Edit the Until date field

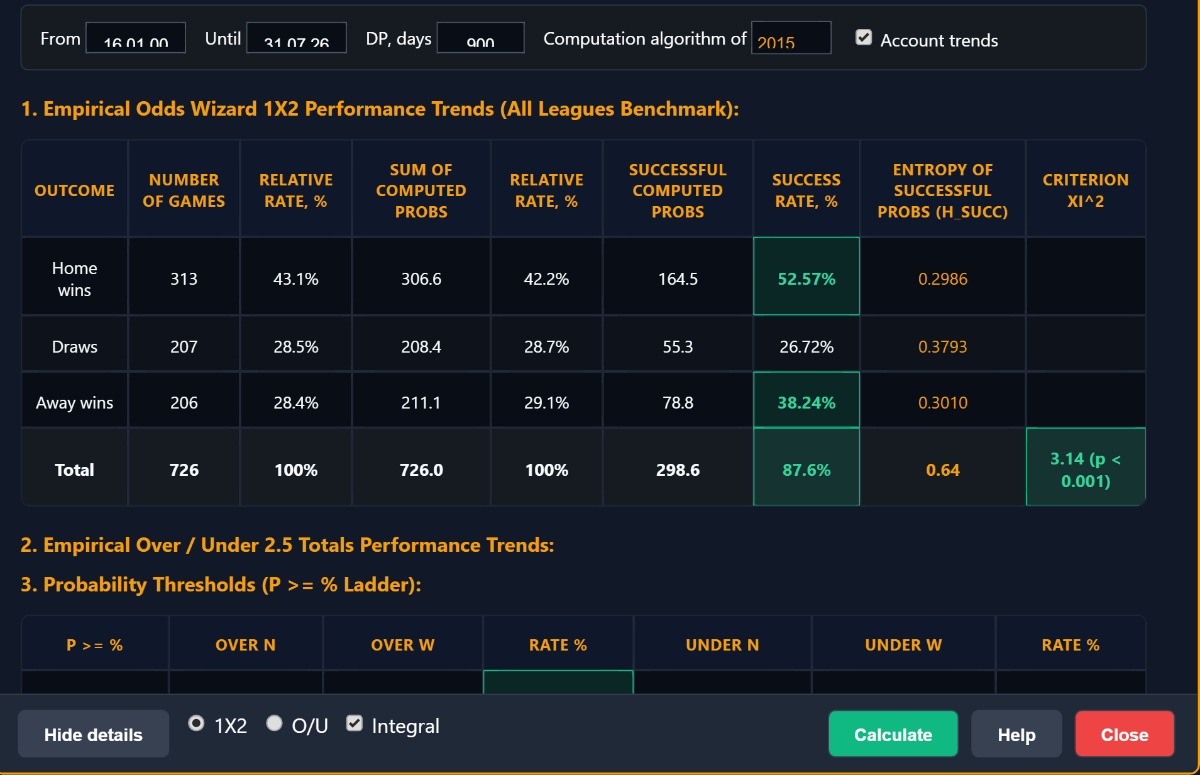pyautogui.click(x=296, y=38)
